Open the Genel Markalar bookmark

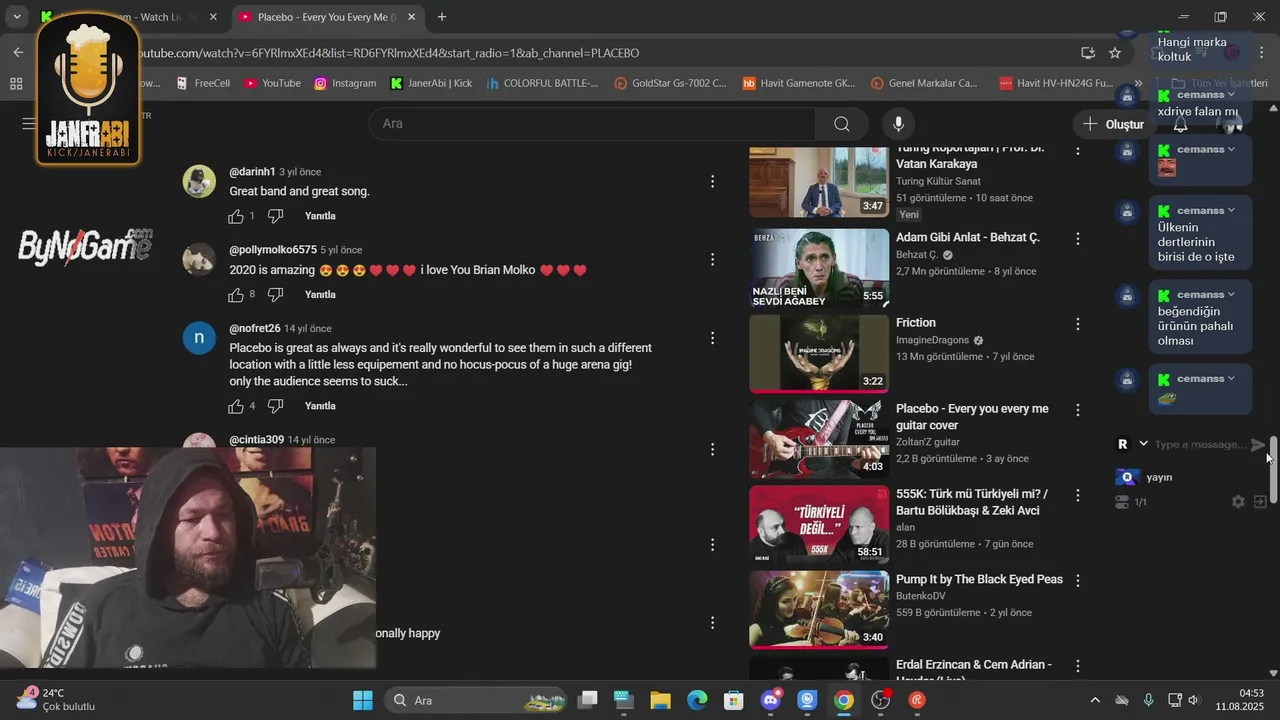(924, 83)
